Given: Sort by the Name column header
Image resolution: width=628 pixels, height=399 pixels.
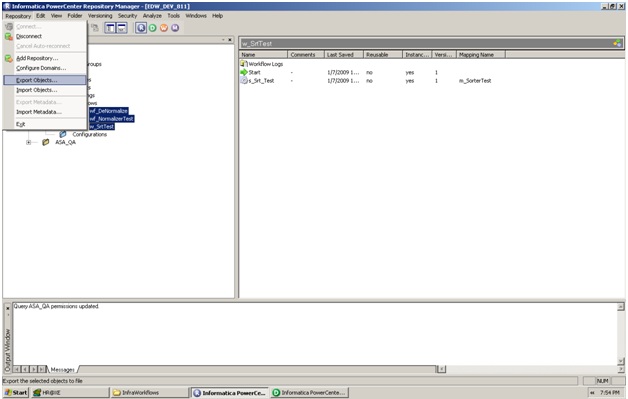Looking at the screenshot, I should tap(263, 54).
